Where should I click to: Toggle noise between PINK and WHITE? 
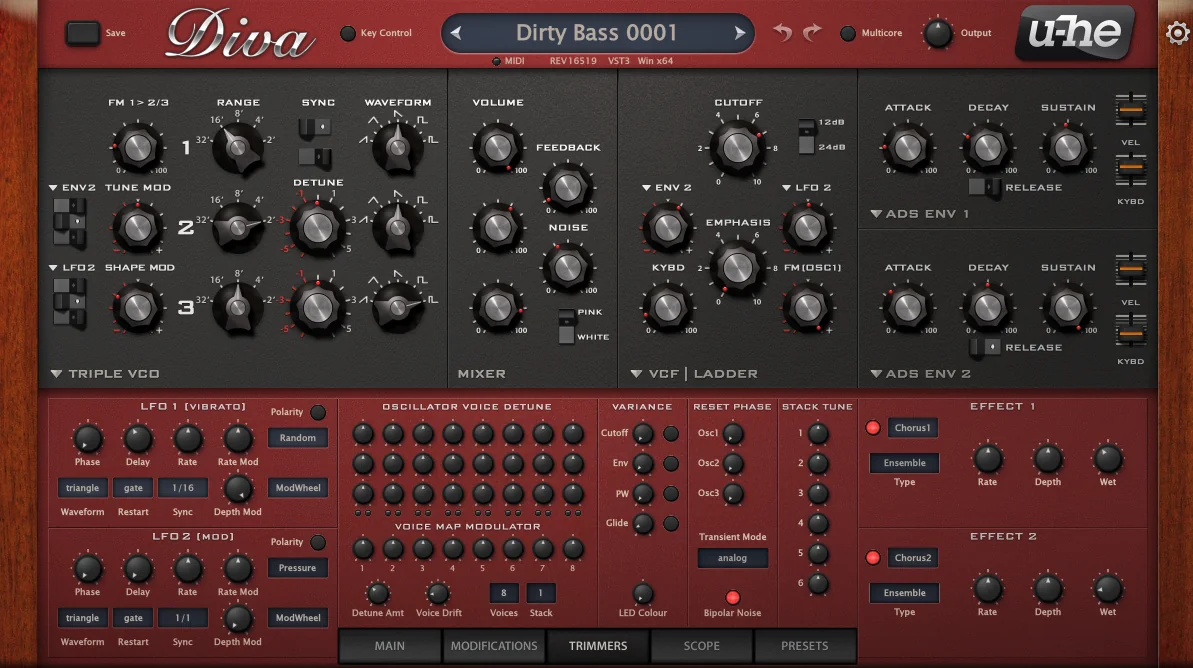point(569,324)
